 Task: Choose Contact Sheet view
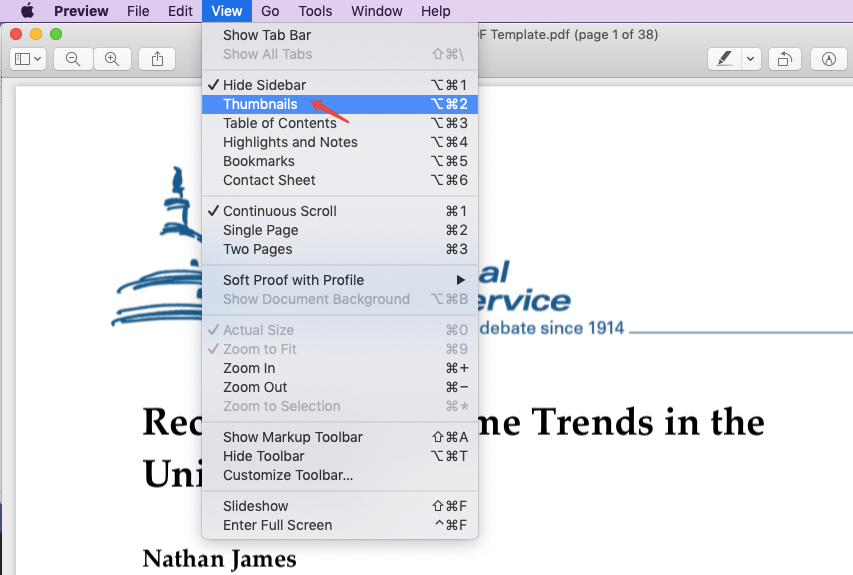339,180
